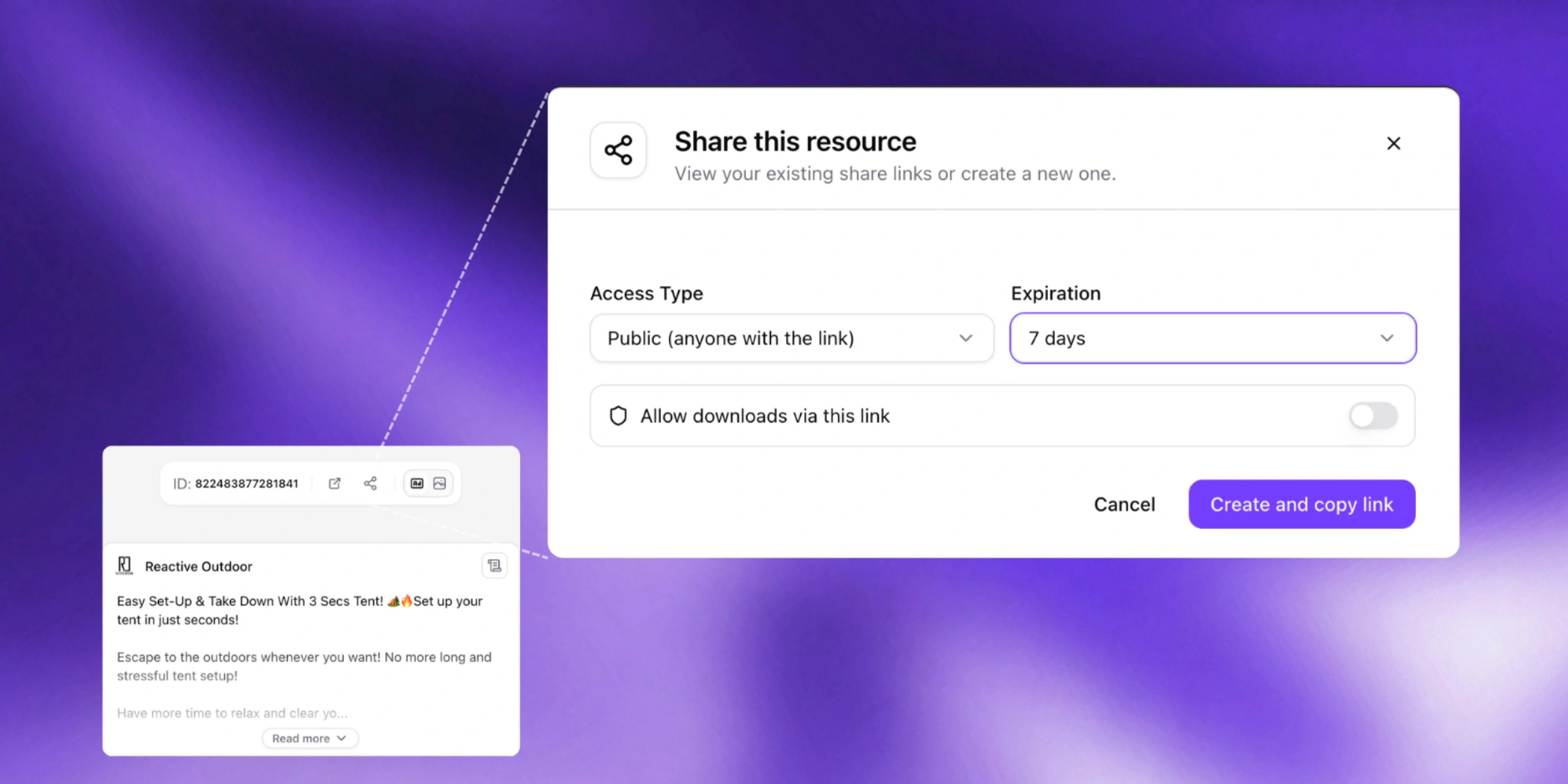The width and height of the screenshot is (1568, 784).
Task: Switch to the image view icon
Action: coord(440,483)
